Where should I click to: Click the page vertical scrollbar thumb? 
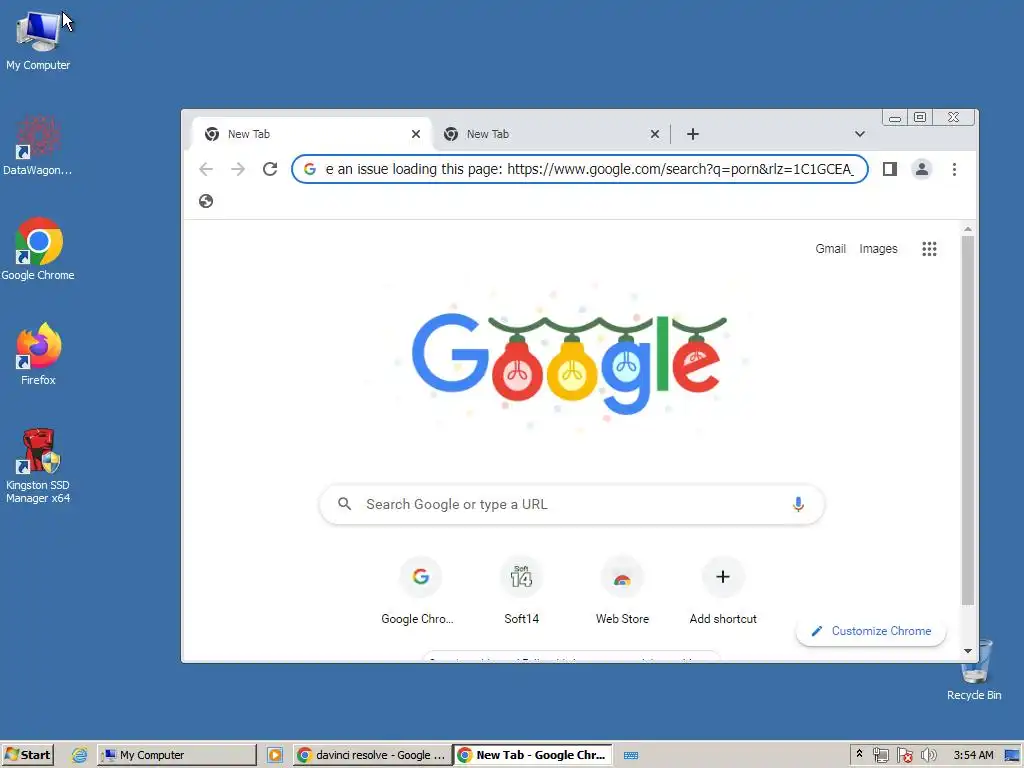click(968, 420)
